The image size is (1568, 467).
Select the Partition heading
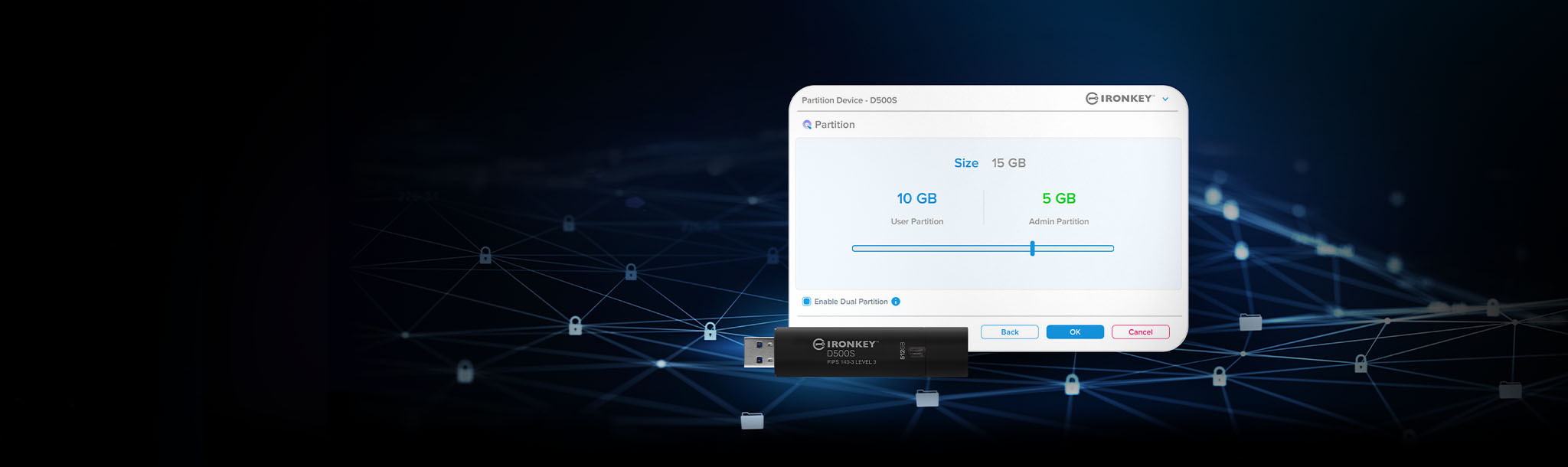click(835, 125)
